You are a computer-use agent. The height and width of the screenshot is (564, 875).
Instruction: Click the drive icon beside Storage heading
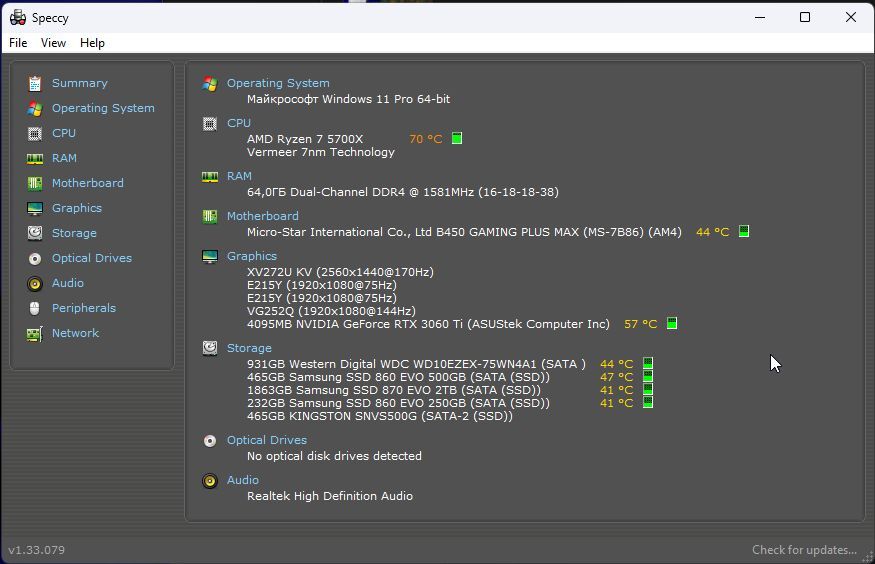pyautogui.click(x=210, y=348)
